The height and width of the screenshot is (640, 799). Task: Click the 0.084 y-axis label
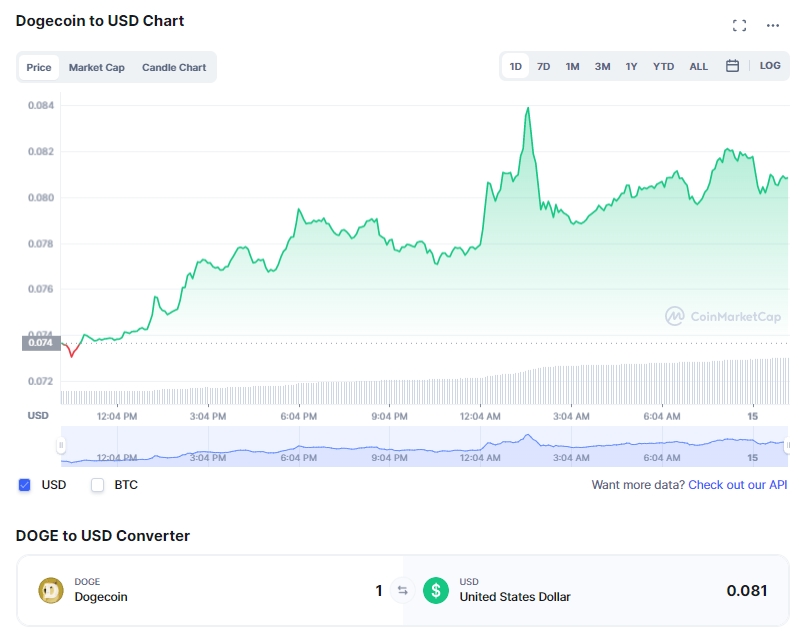tap(41, 105)
